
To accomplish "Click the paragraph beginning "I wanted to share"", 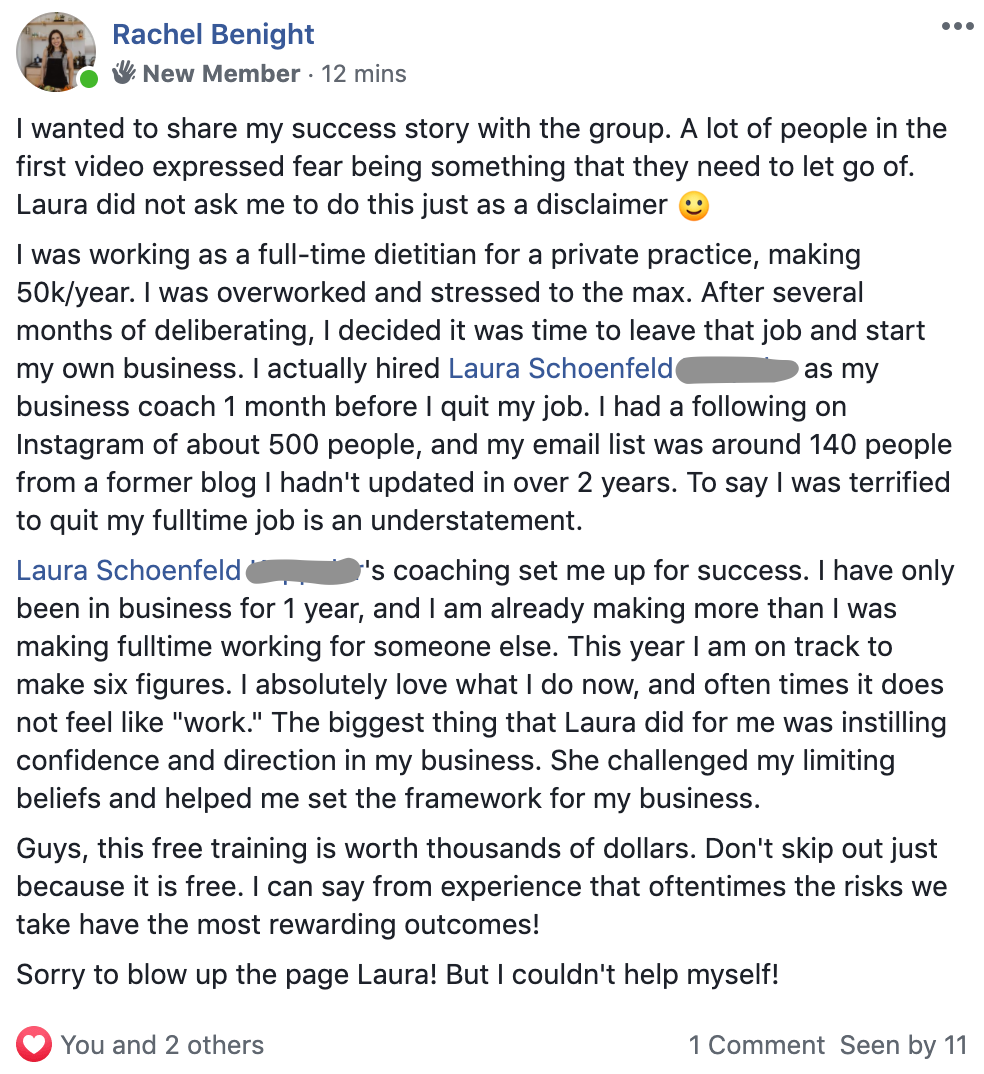I will pos(481,167).
